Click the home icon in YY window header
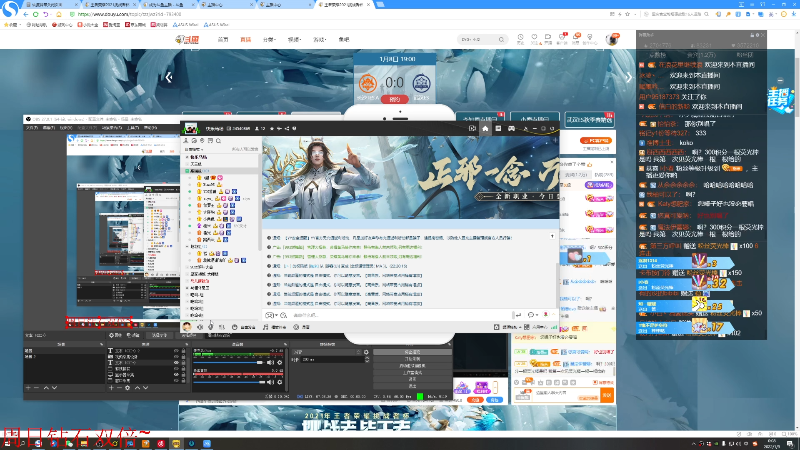The image size is (800, 450). (485, 129)
